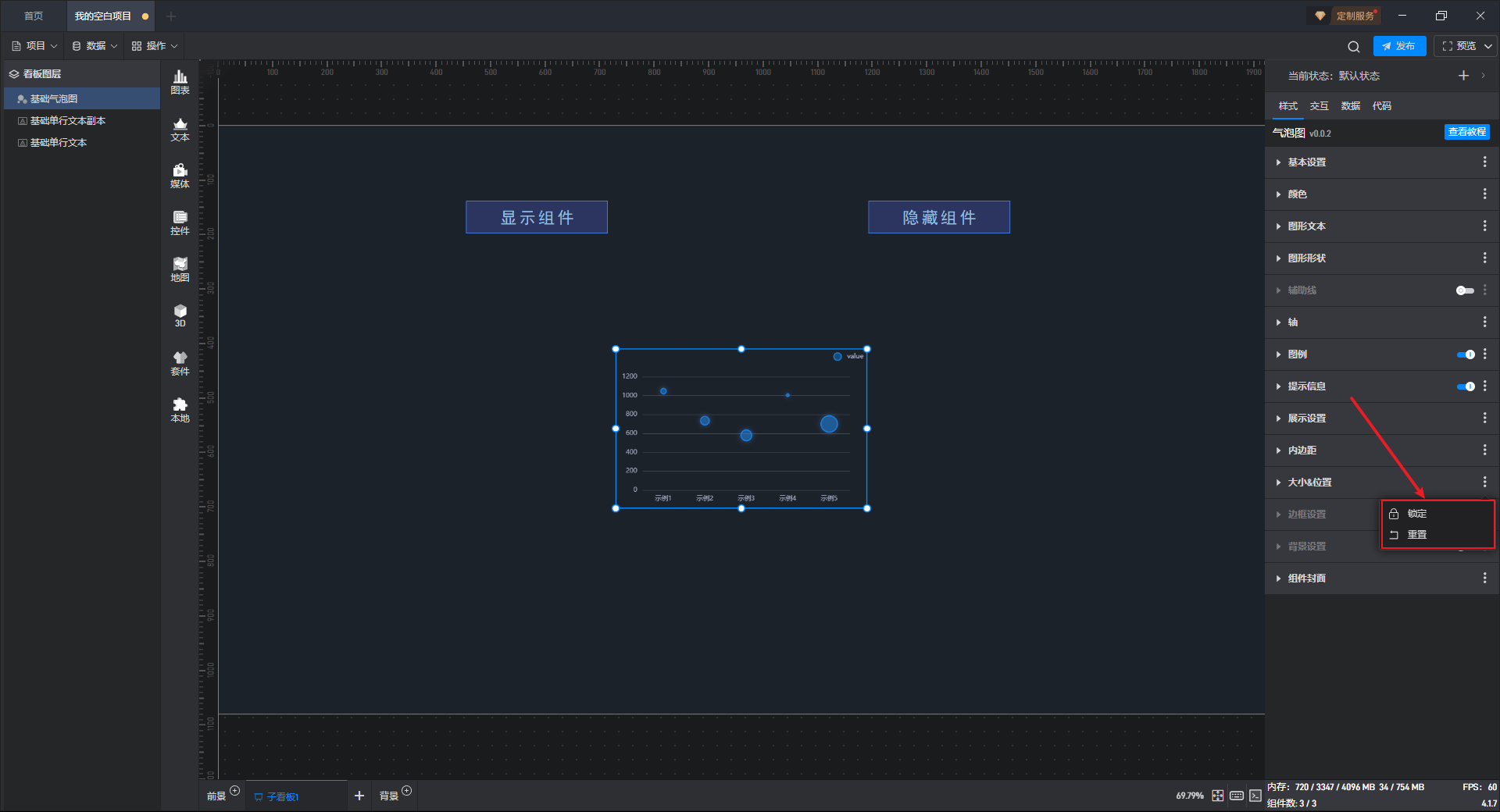The image size is (1500, 812).
Task: Click the fit-canvas-to-screen icon in status bar
Action: [x=1218, y=796]
